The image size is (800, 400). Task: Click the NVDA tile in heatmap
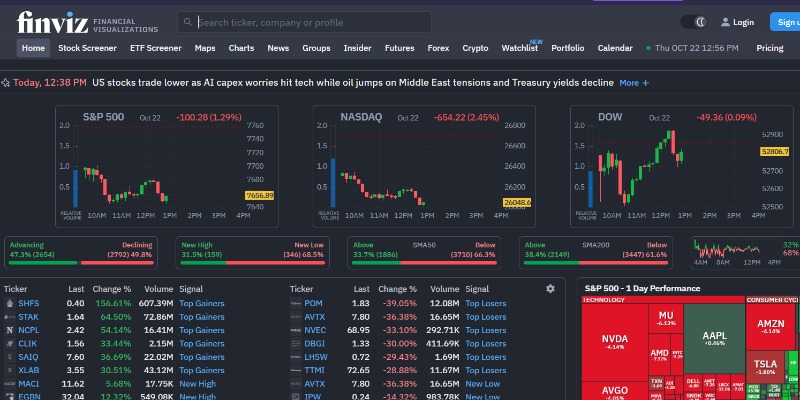coord(615,342)
